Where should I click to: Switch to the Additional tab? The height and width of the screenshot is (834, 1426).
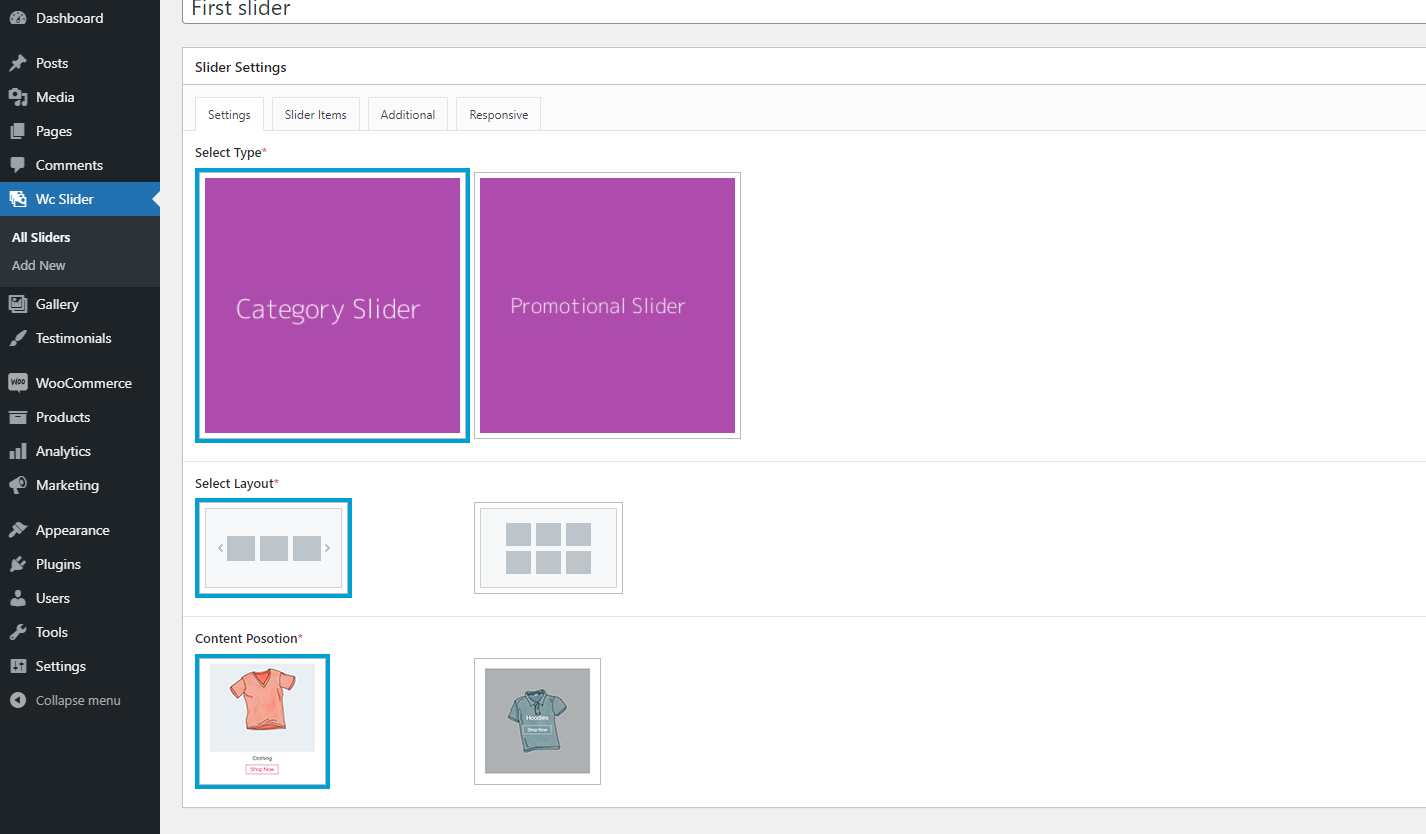point(408,115)
